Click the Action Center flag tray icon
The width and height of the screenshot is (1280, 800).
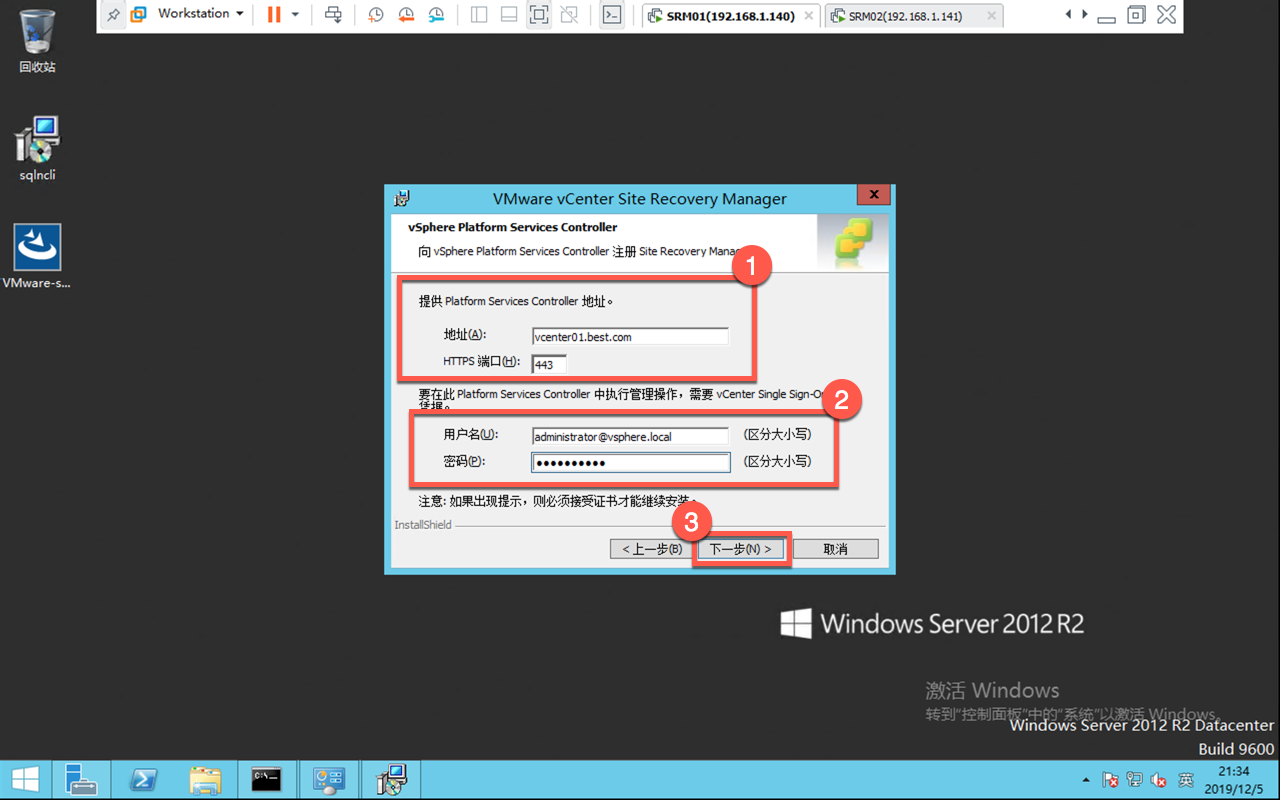[1110, 780]
